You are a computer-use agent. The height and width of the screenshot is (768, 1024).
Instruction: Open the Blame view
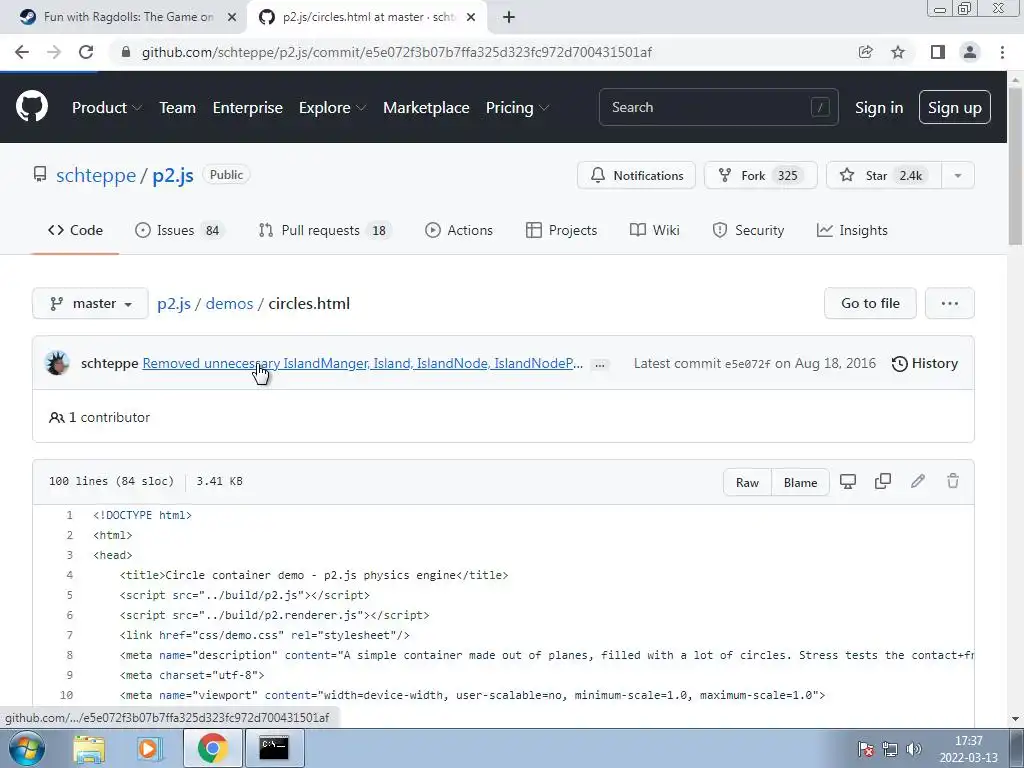click(800, 482)
